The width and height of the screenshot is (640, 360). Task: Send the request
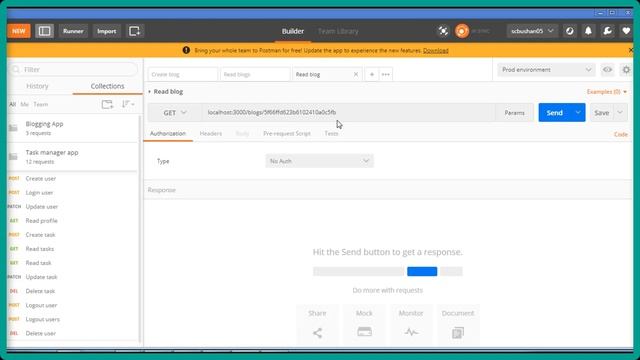point(555,113)
